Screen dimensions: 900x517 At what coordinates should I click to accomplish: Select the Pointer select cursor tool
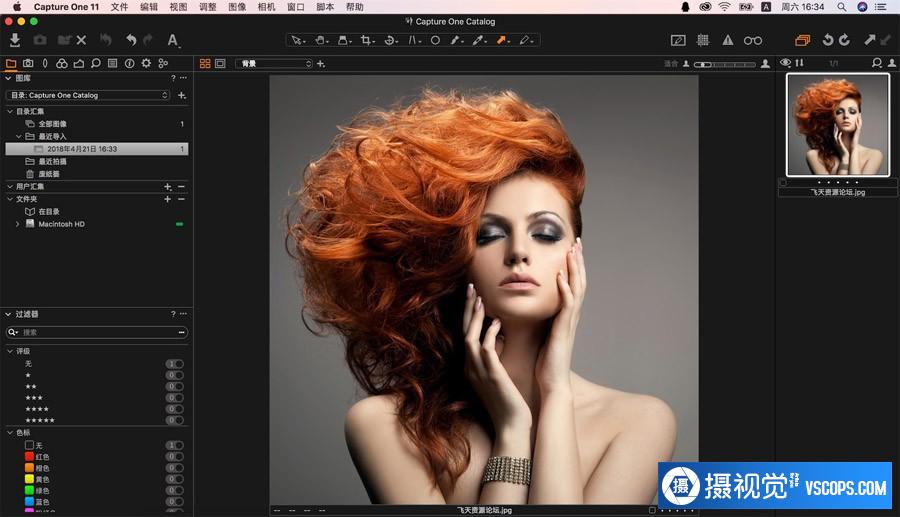click(x=297, y=40)
